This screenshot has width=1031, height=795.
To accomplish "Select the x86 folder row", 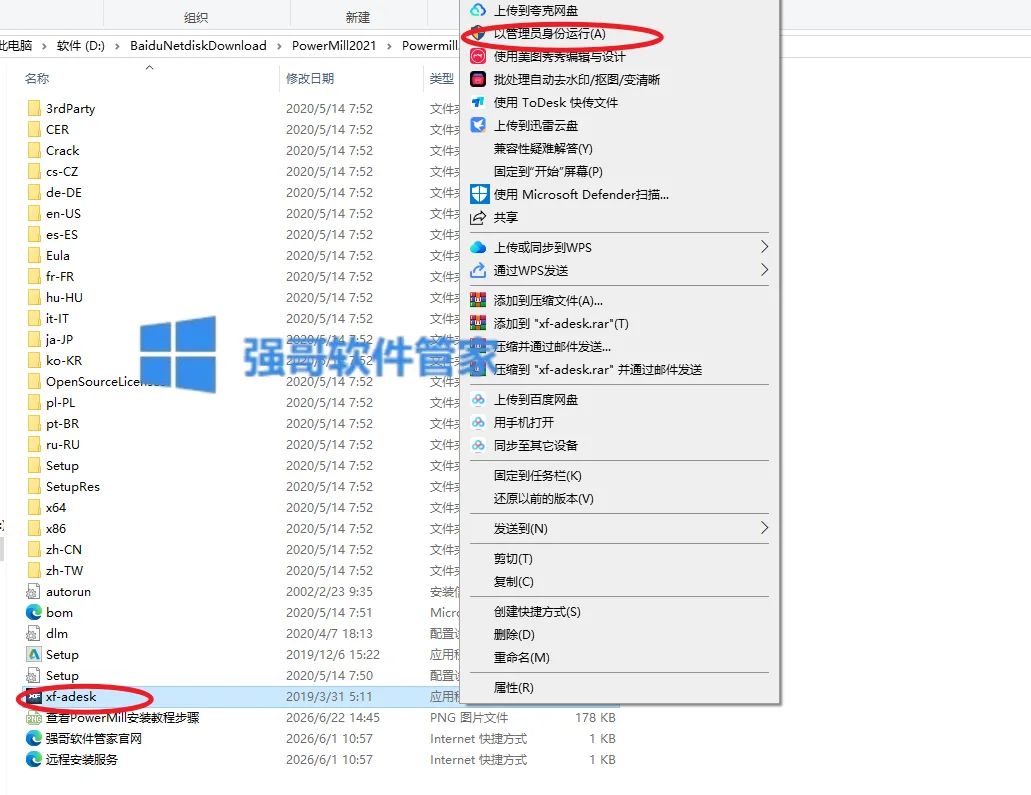I will click(242, 529).
